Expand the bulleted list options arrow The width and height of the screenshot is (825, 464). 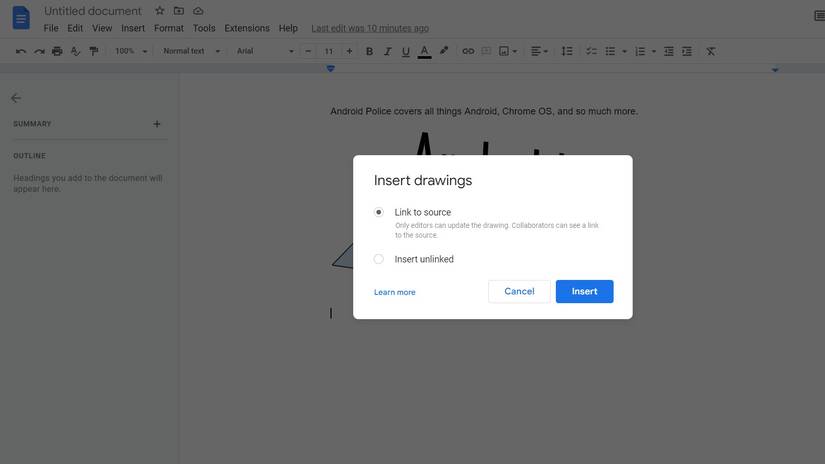click(625, 51)
